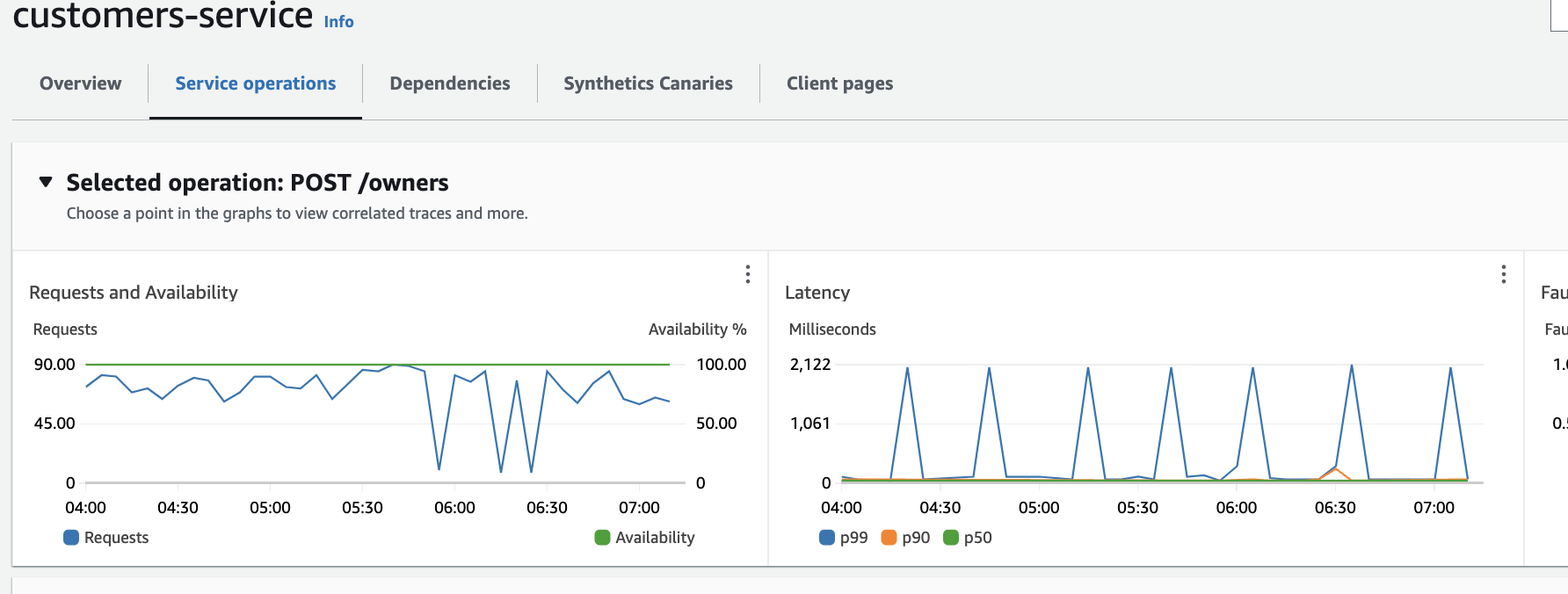Click the green p50 legend swatch

click(x=951, y=538)
